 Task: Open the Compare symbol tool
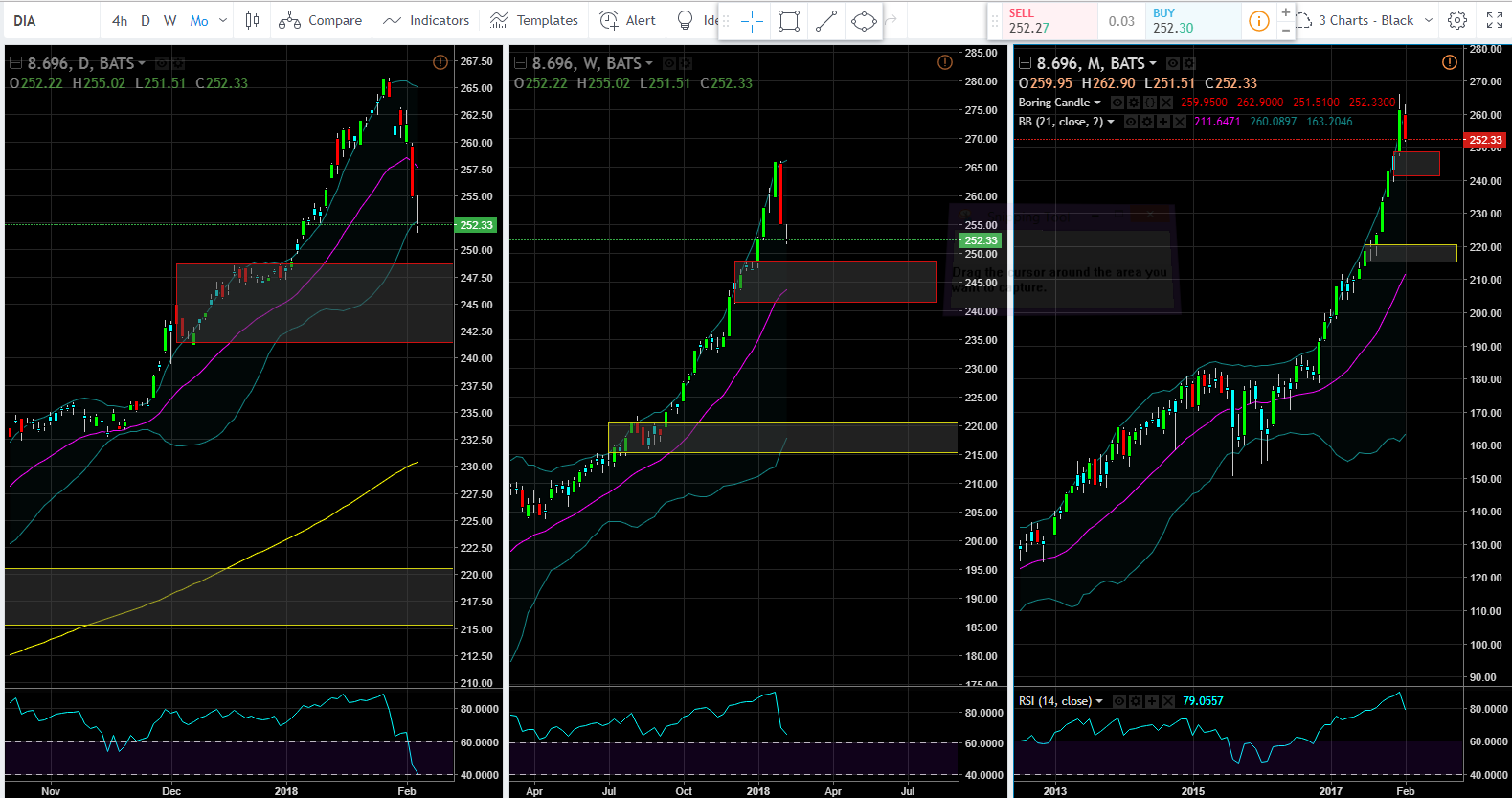(321, 20)
